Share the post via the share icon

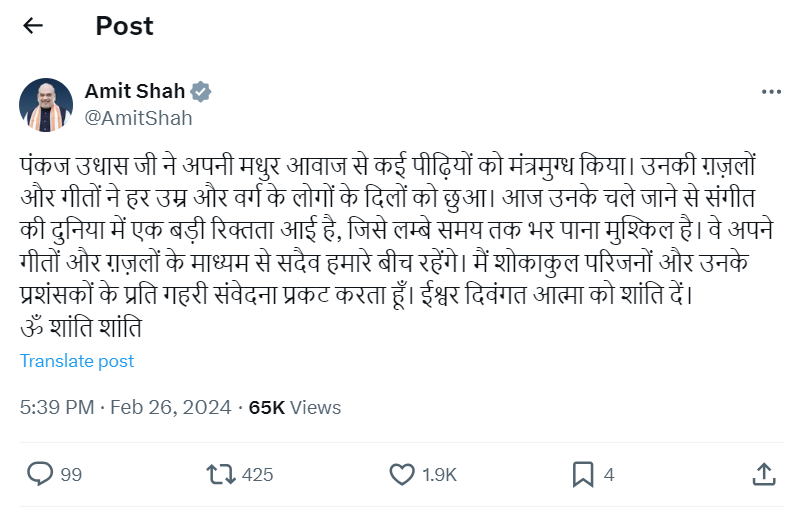tap(763, 474)
